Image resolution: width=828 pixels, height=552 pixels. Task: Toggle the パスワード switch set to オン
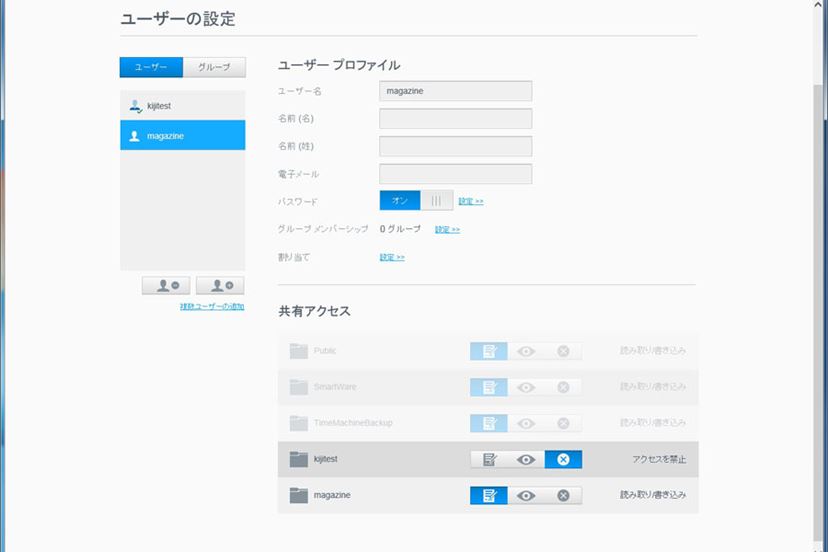(x=416, y=201)
